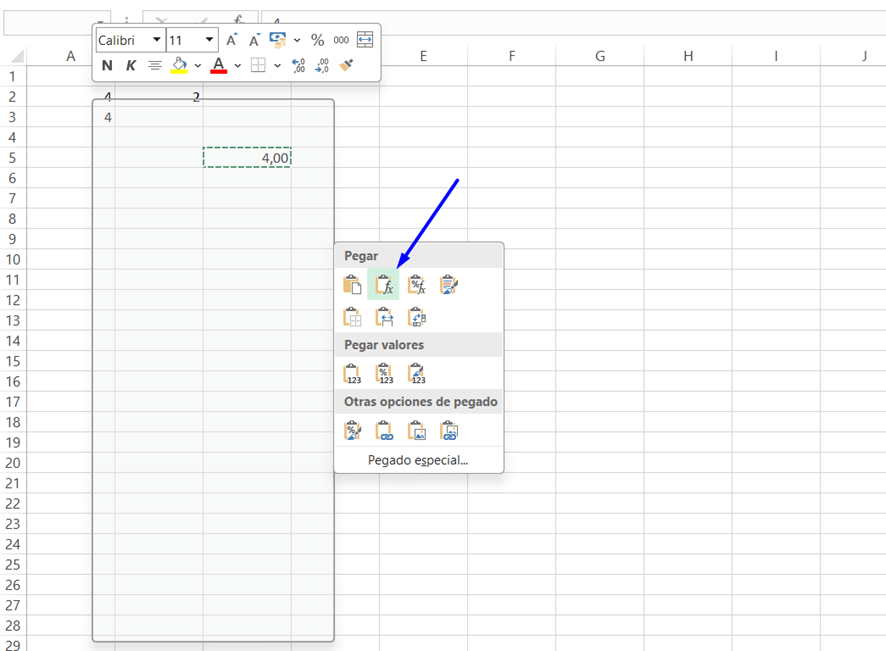Toggle bold (N) formatting
The width and height of the screenshot is (886, 651).
107,65
